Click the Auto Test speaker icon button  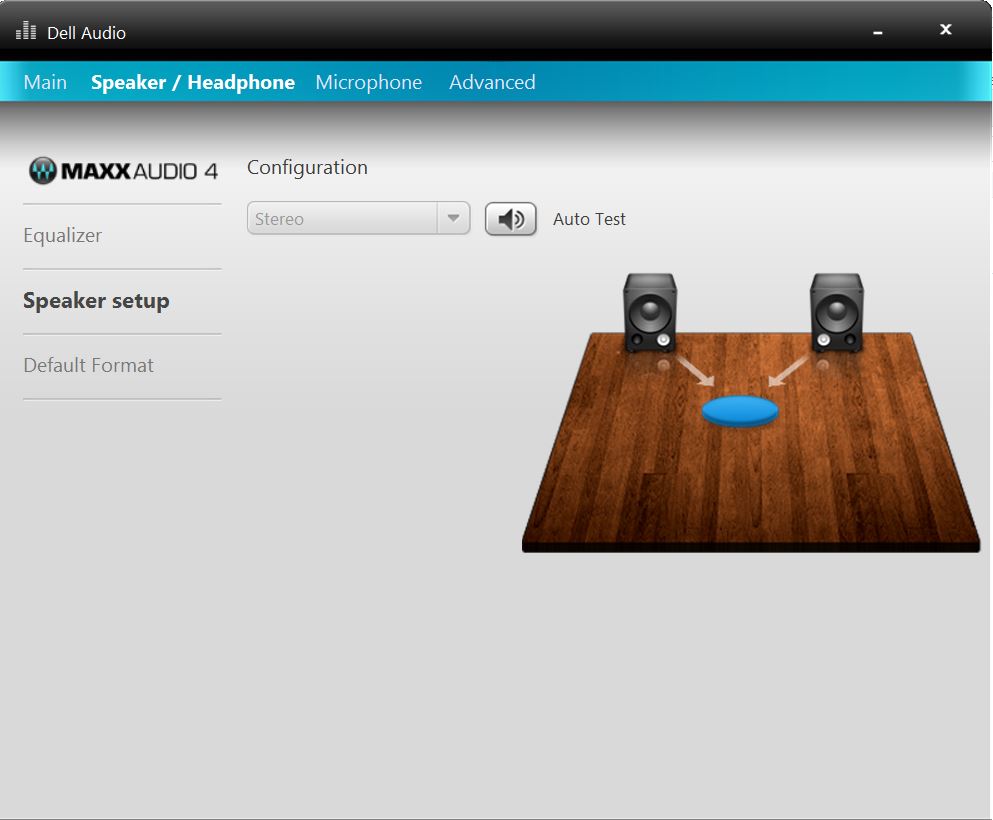pyautogui.click(x=510, y=219)
